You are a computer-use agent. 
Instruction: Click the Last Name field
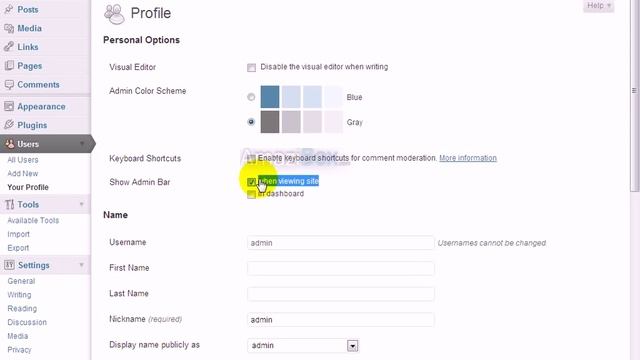(340, 294)
